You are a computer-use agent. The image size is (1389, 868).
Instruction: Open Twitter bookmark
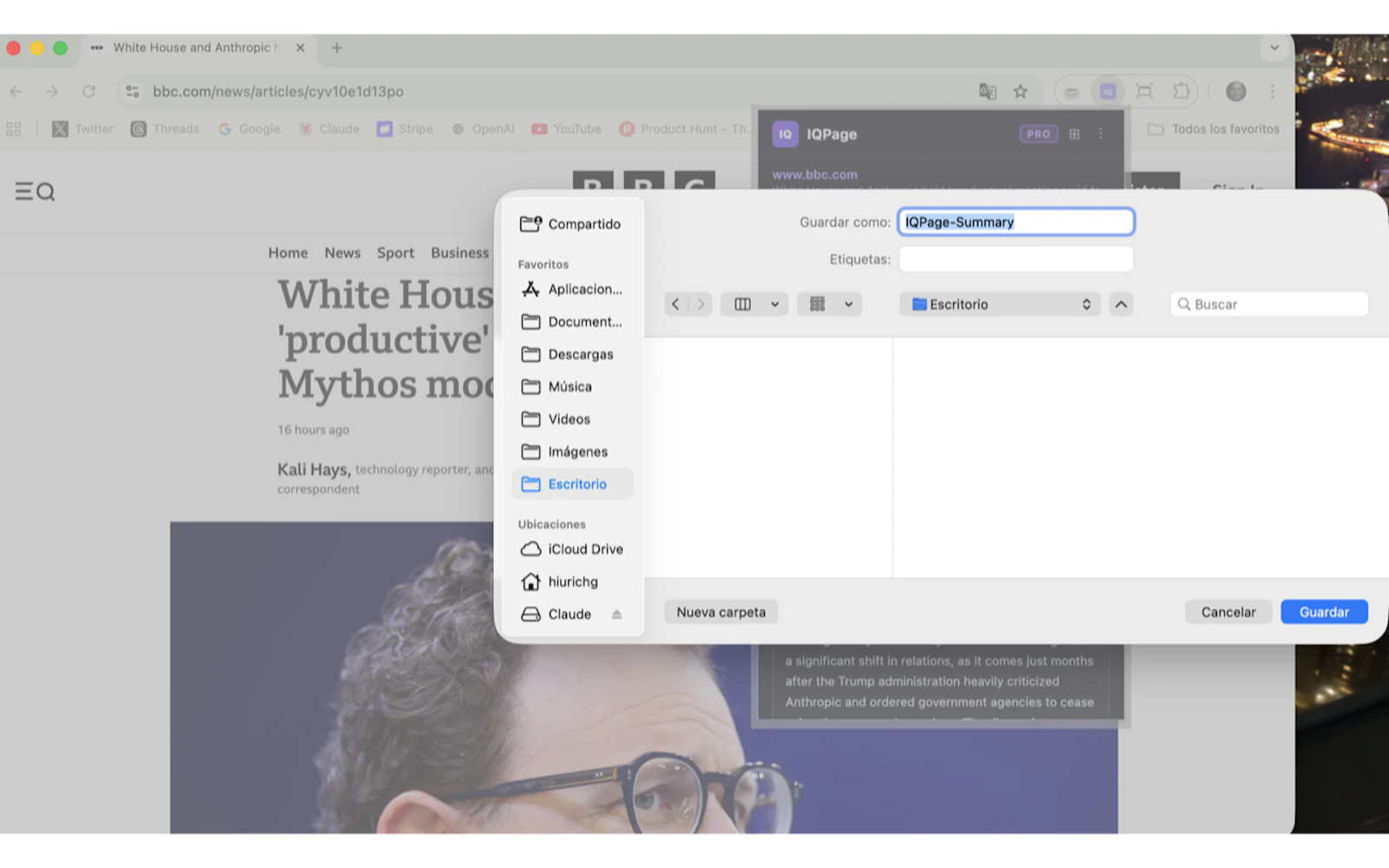83,128
